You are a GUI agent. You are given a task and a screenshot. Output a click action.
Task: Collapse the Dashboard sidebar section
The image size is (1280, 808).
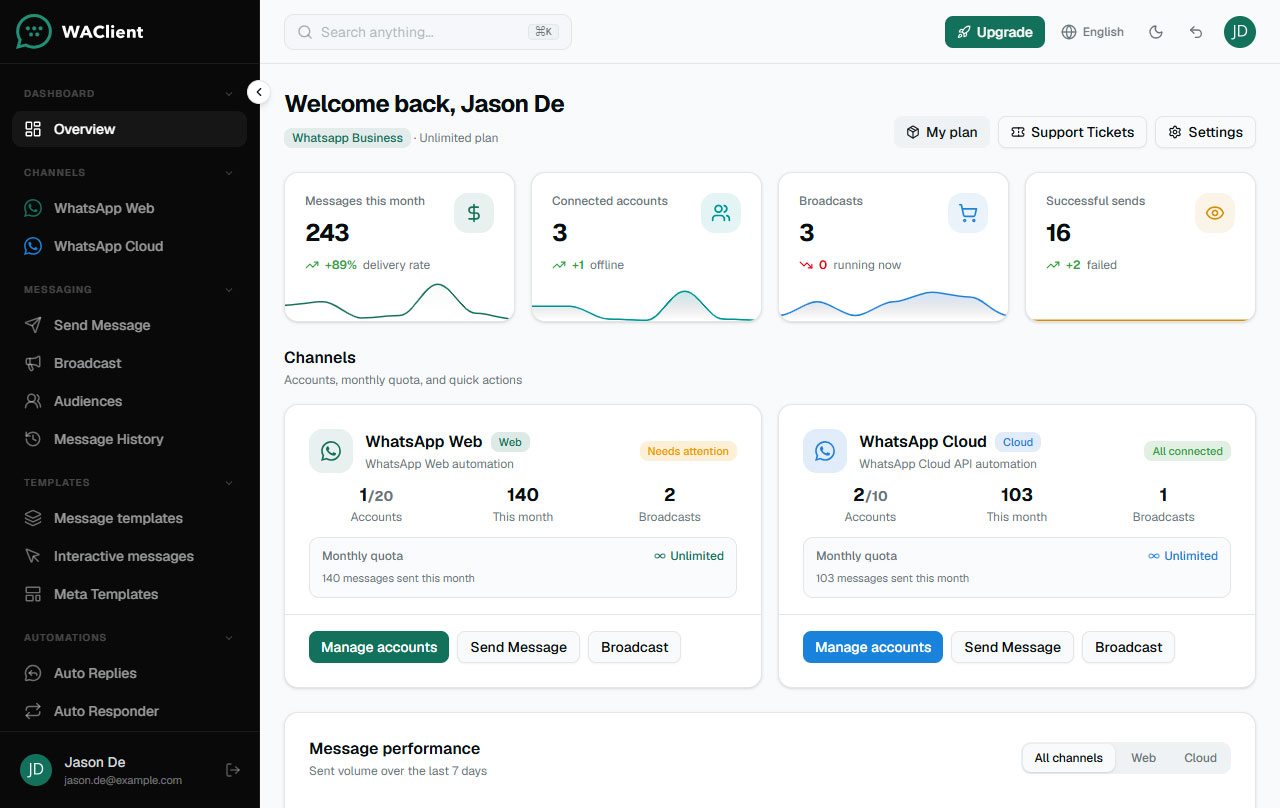(229, 94)
